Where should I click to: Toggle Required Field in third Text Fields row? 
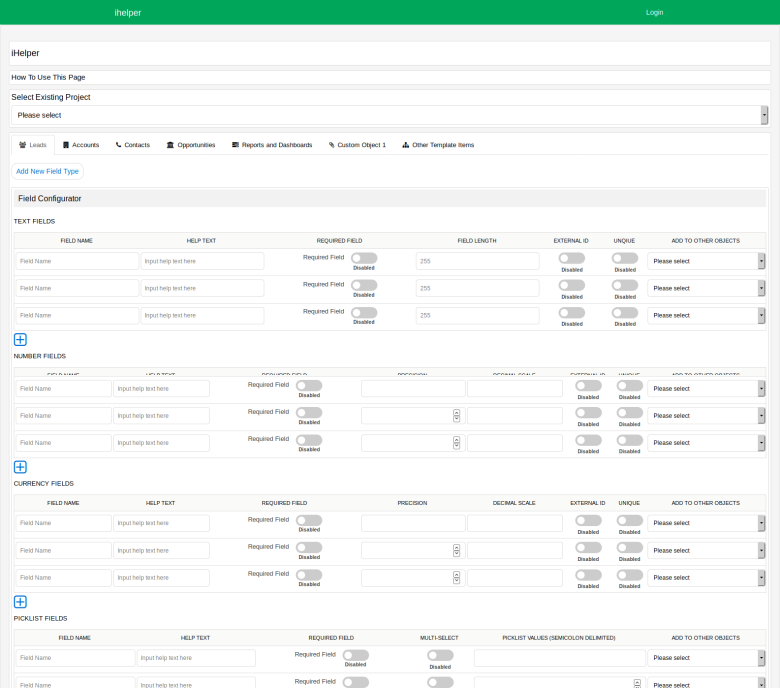point(364,312)
